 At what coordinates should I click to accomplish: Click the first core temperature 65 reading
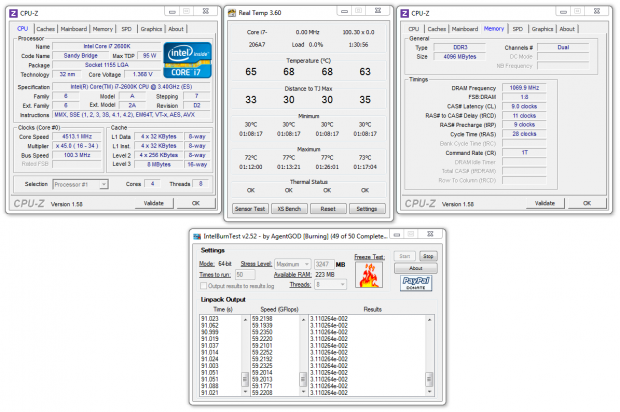[x=251, y=72]
